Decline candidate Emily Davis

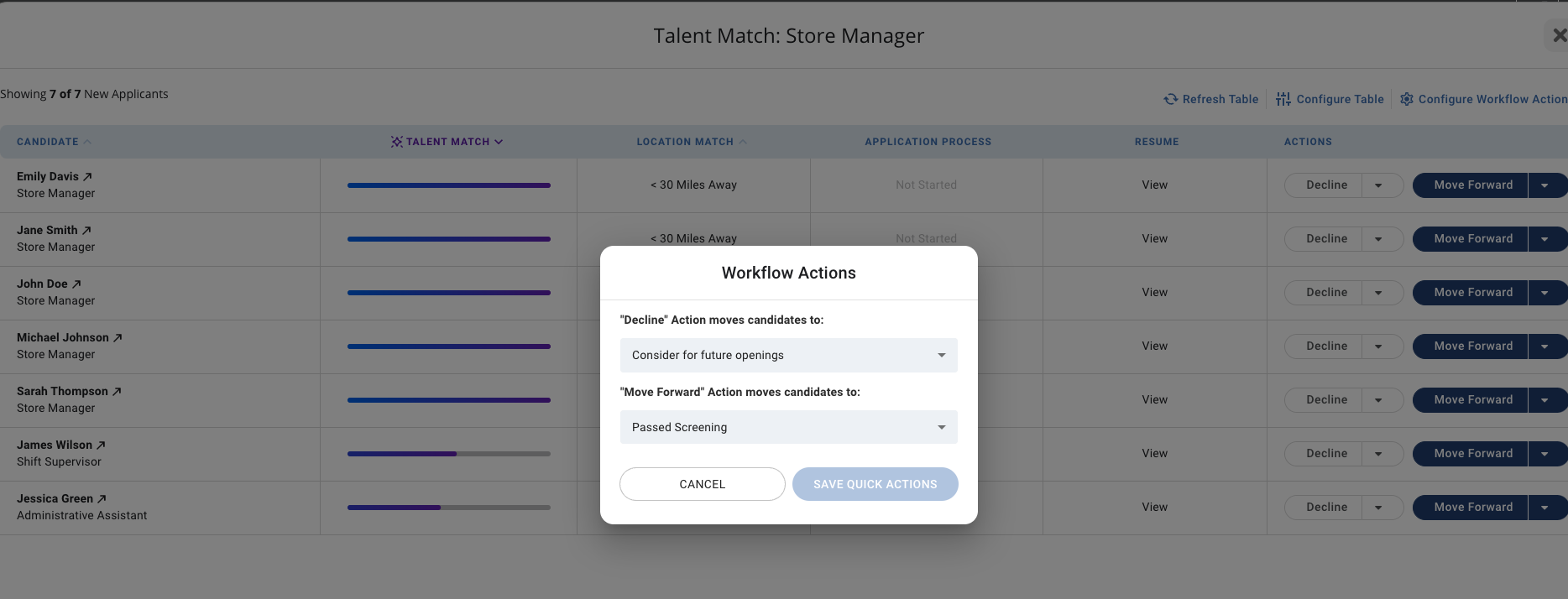pyautogui.click(x=1325, y=185)
